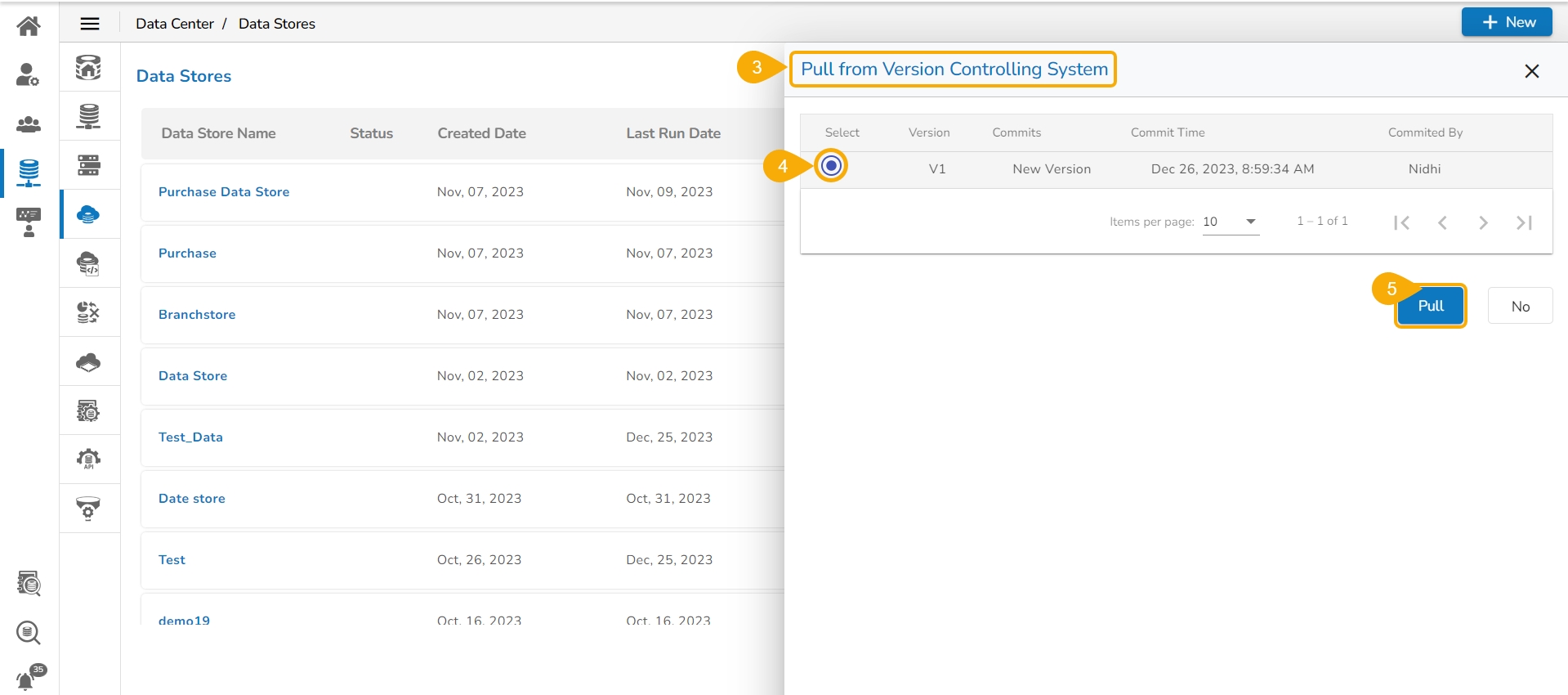Click the Version column header
1568x695 pixels.
click(929, 132)
